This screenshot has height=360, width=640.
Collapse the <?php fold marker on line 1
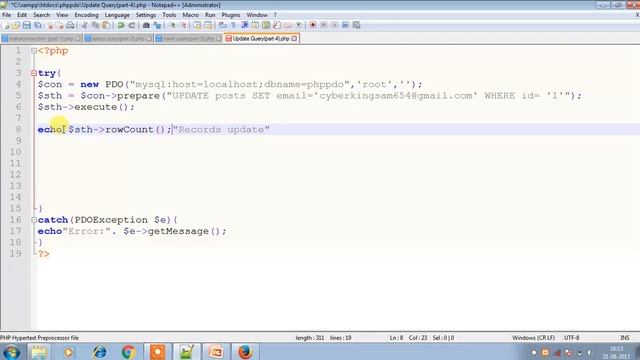(34, 51)
